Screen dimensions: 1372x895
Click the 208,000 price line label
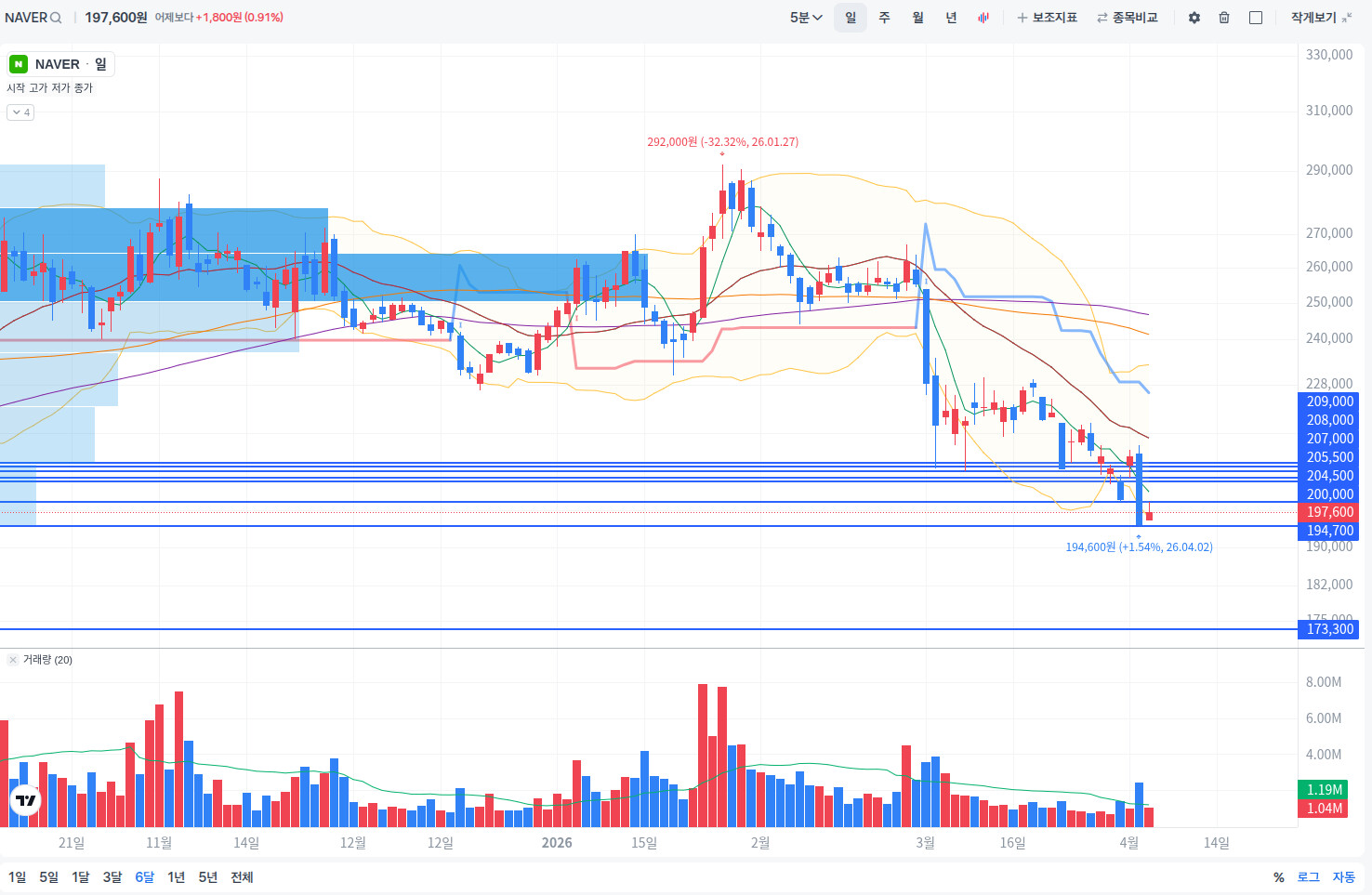1330,420
